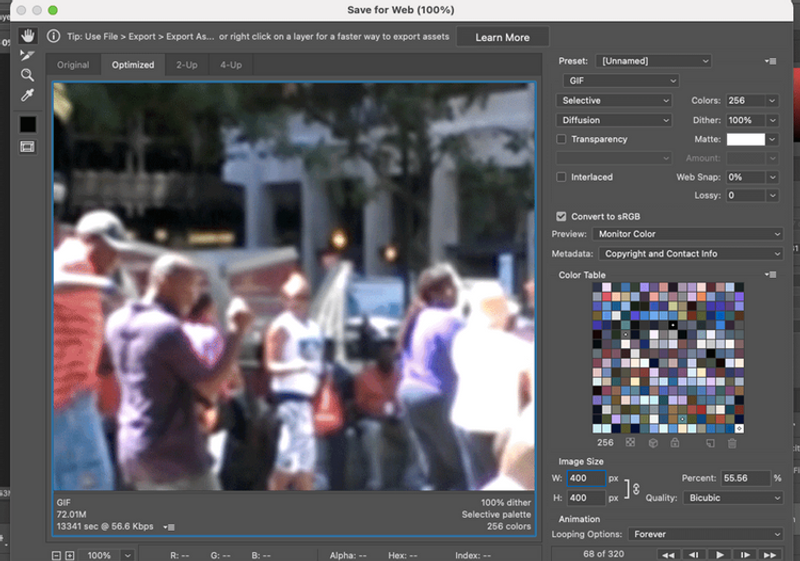Step to next animation frame

[x=745, y=555]
